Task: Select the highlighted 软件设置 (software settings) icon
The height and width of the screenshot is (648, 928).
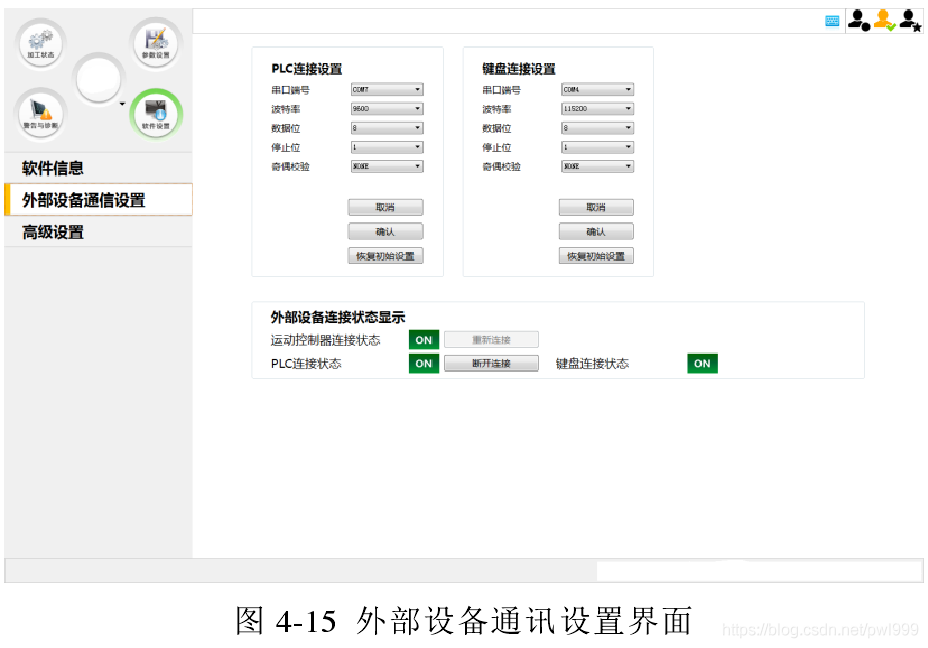Action: (156, 113)
